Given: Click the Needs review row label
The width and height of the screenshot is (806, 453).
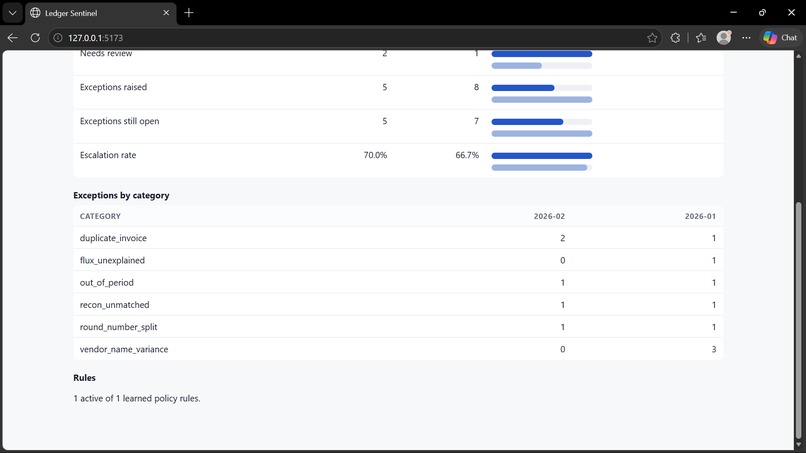Looking at the screenshot, I should [106, 53].
